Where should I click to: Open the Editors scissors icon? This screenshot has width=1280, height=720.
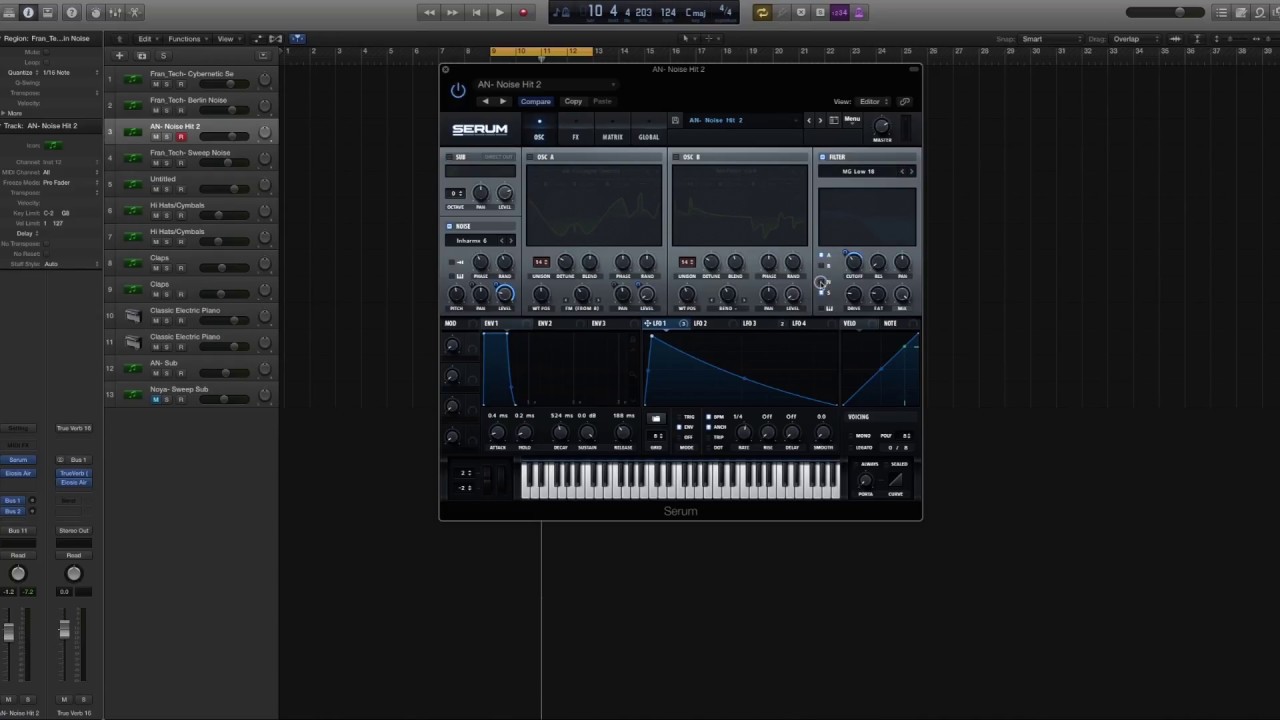coord(135,12)
